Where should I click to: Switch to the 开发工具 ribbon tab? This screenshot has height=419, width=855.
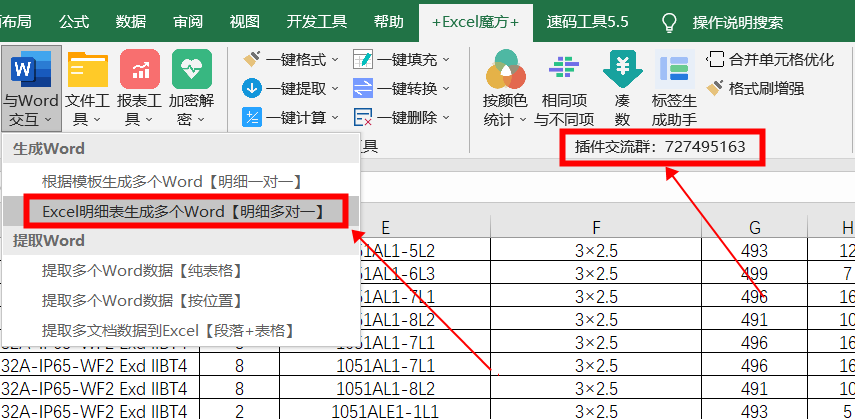coord(317,22)
